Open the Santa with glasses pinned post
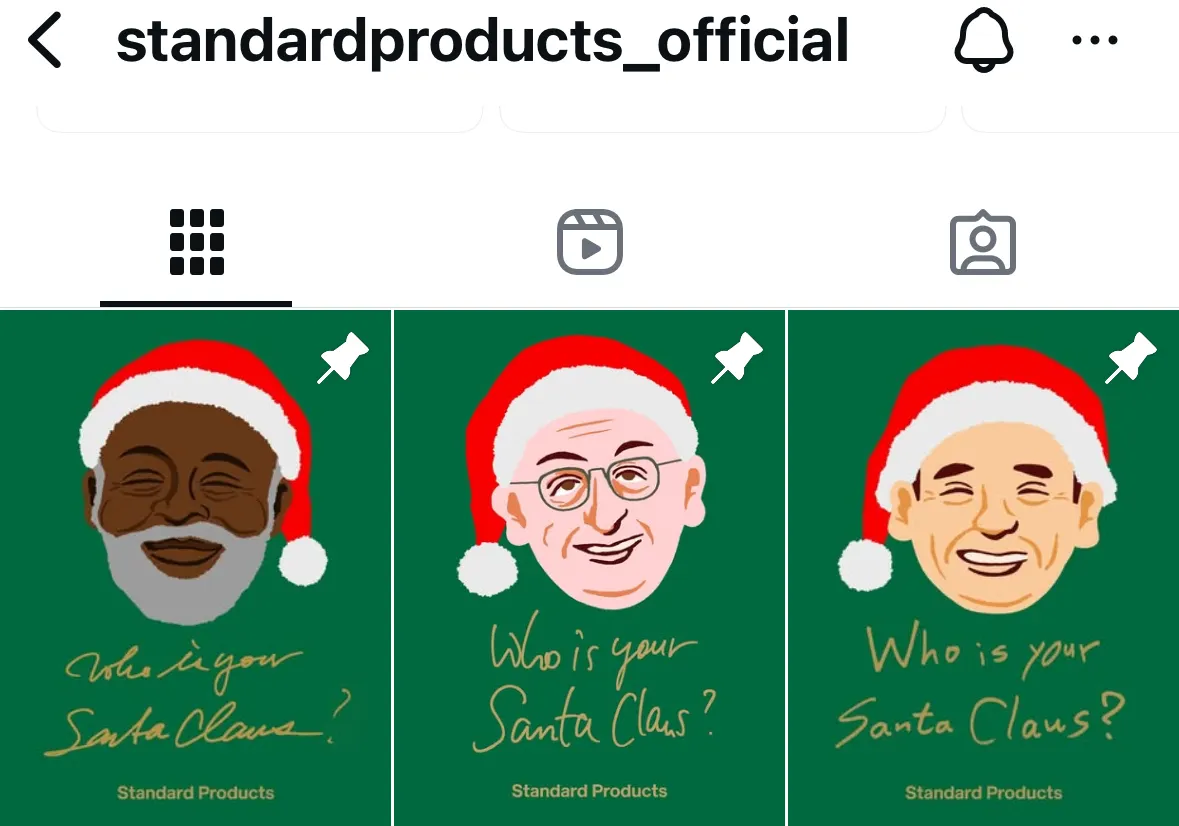 tap(590, 568)
